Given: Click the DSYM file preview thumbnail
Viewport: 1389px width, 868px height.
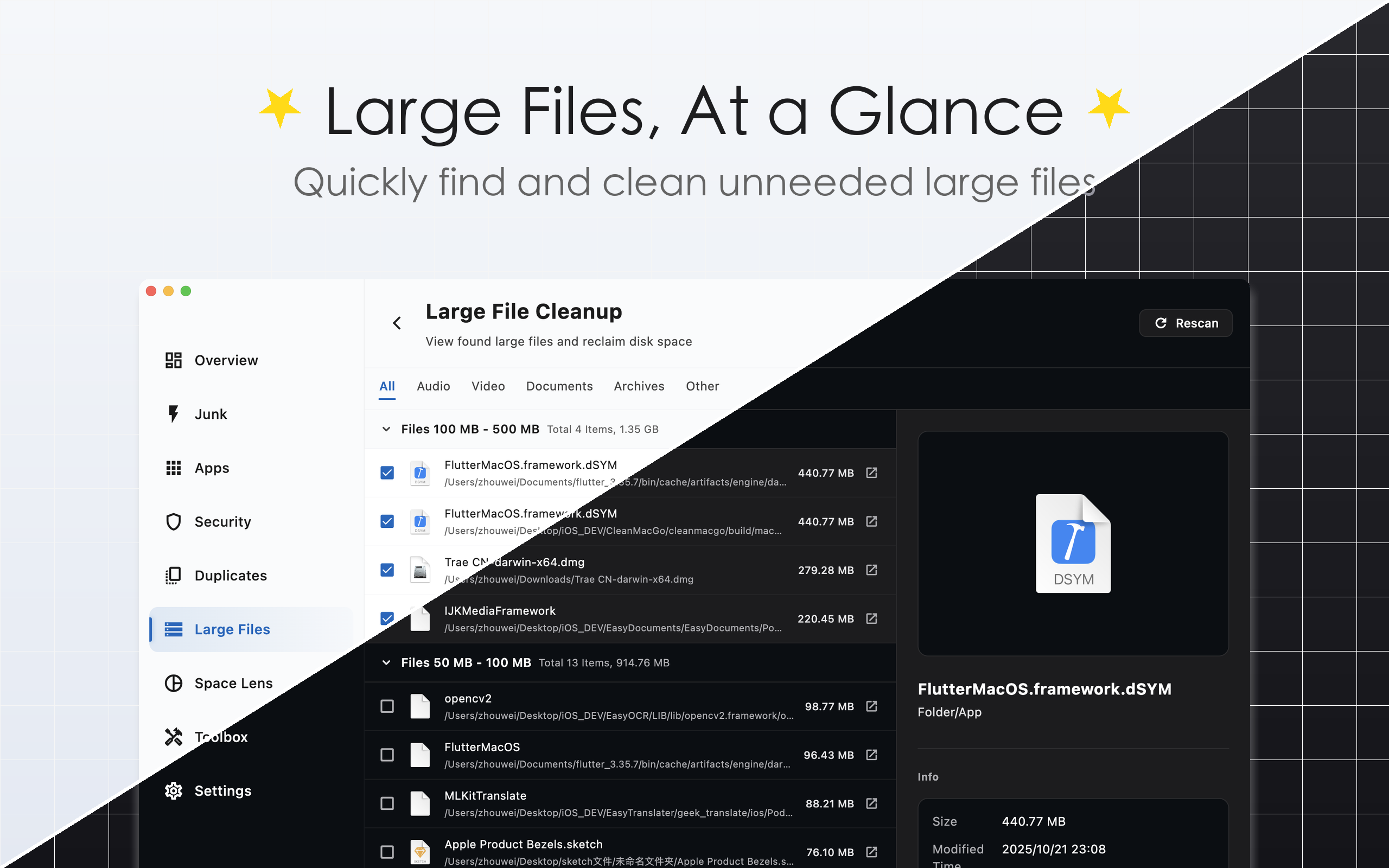Looking at the screenshot, I should (1073, 543).
